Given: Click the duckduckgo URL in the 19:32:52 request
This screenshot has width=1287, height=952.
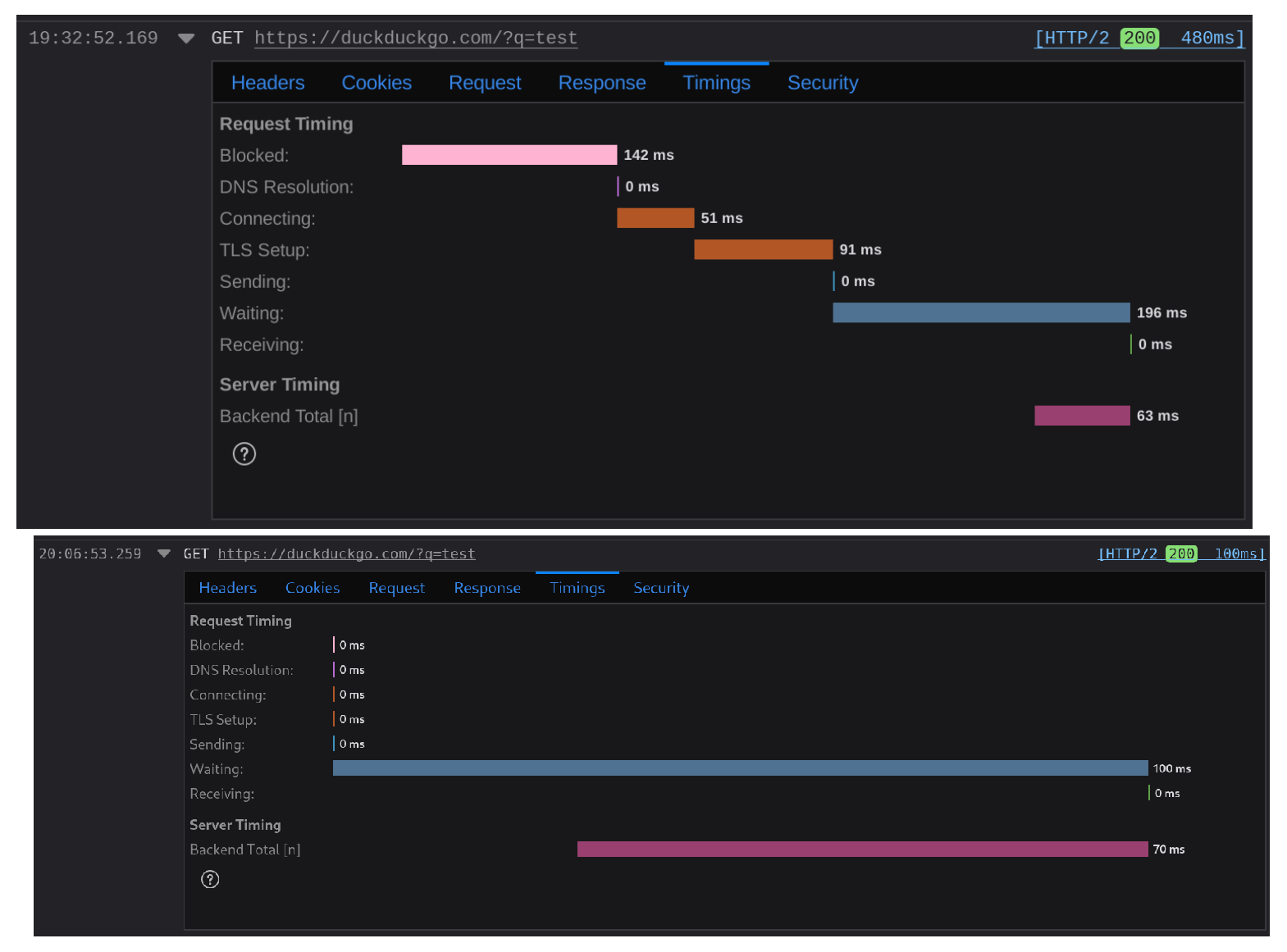Looking at the screenshot, I should click(415, 39).
